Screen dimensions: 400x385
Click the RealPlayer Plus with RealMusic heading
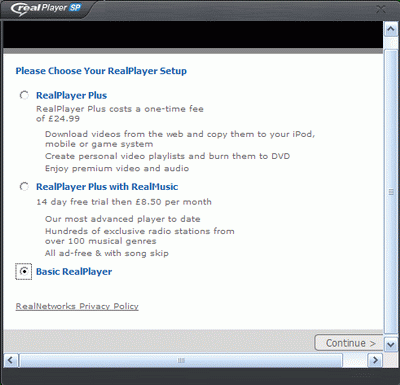click(107, 187)
